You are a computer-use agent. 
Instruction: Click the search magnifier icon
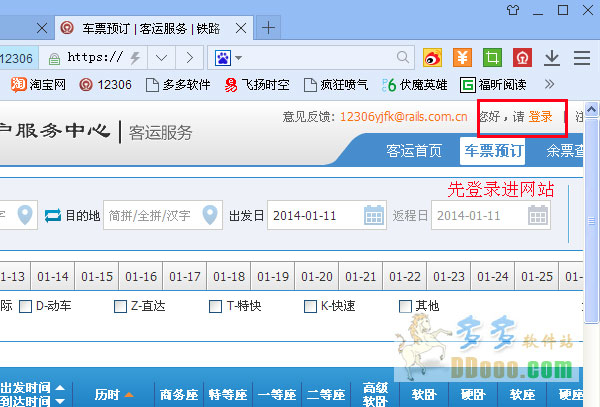click(x=403, y=57)
